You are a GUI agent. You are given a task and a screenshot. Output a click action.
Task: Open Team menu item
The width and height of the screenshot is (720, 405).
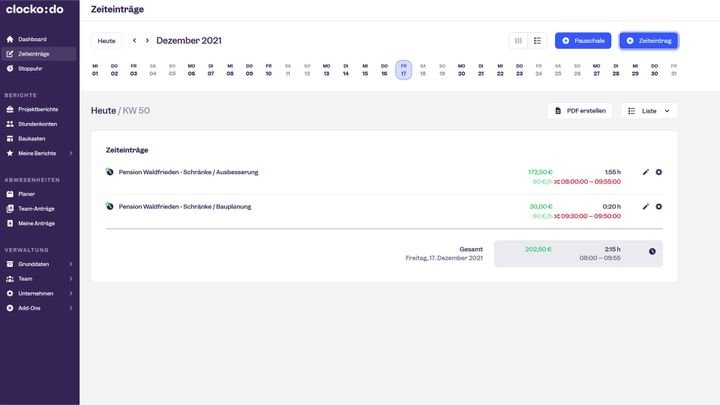pos(39,279)
